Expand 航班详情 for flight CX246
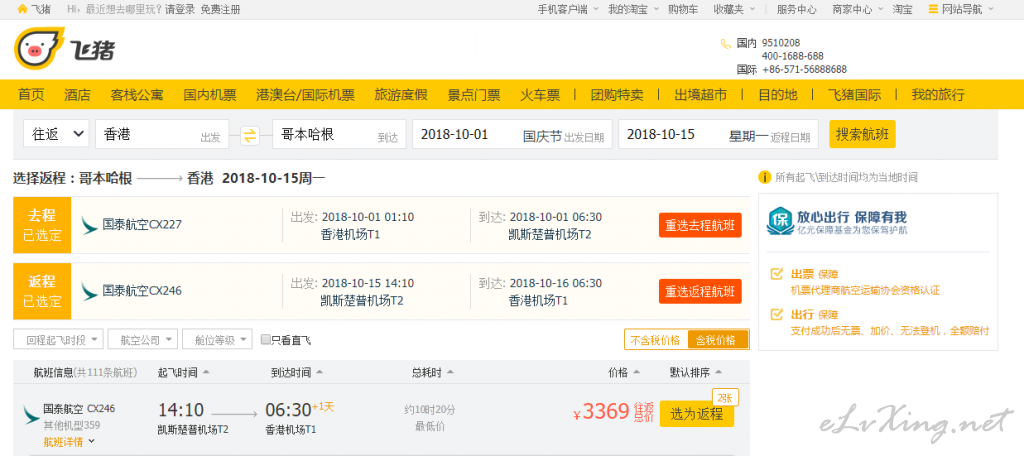Image resolution: width=1024 pixels, height=456 pixels. (x=69, y=442)
